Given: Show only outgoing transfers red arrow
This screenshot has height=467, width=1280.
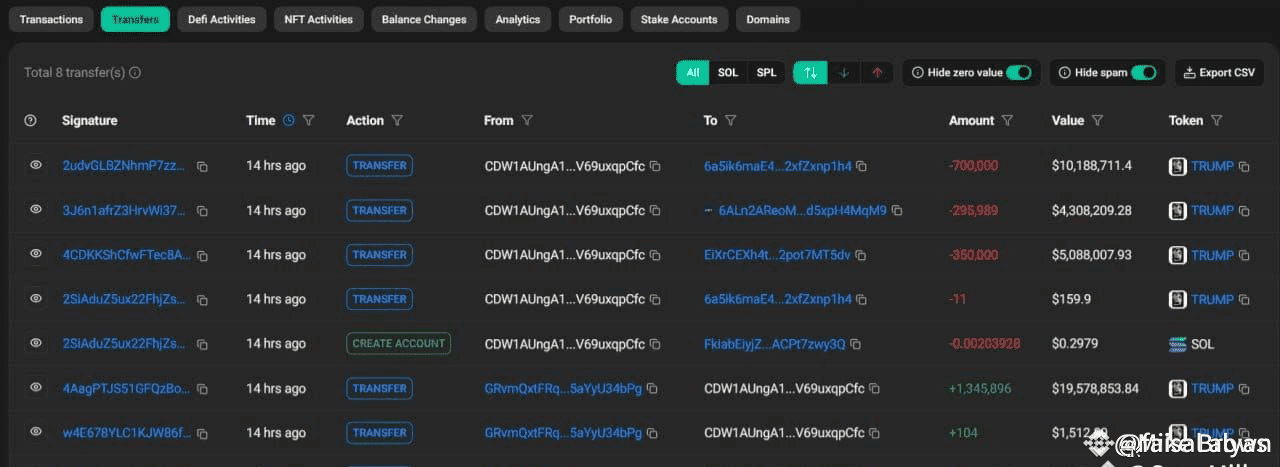Looking at the screenshot, I should click(x=877, y=72).
